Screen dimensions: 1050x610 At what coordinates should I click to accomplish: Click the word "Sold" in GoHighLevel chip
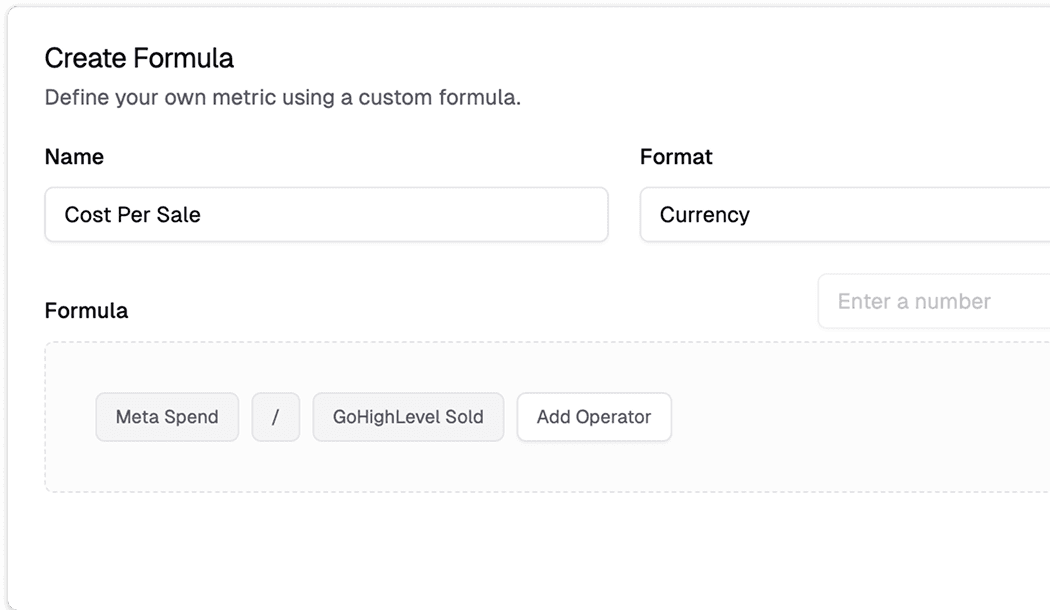464,417
